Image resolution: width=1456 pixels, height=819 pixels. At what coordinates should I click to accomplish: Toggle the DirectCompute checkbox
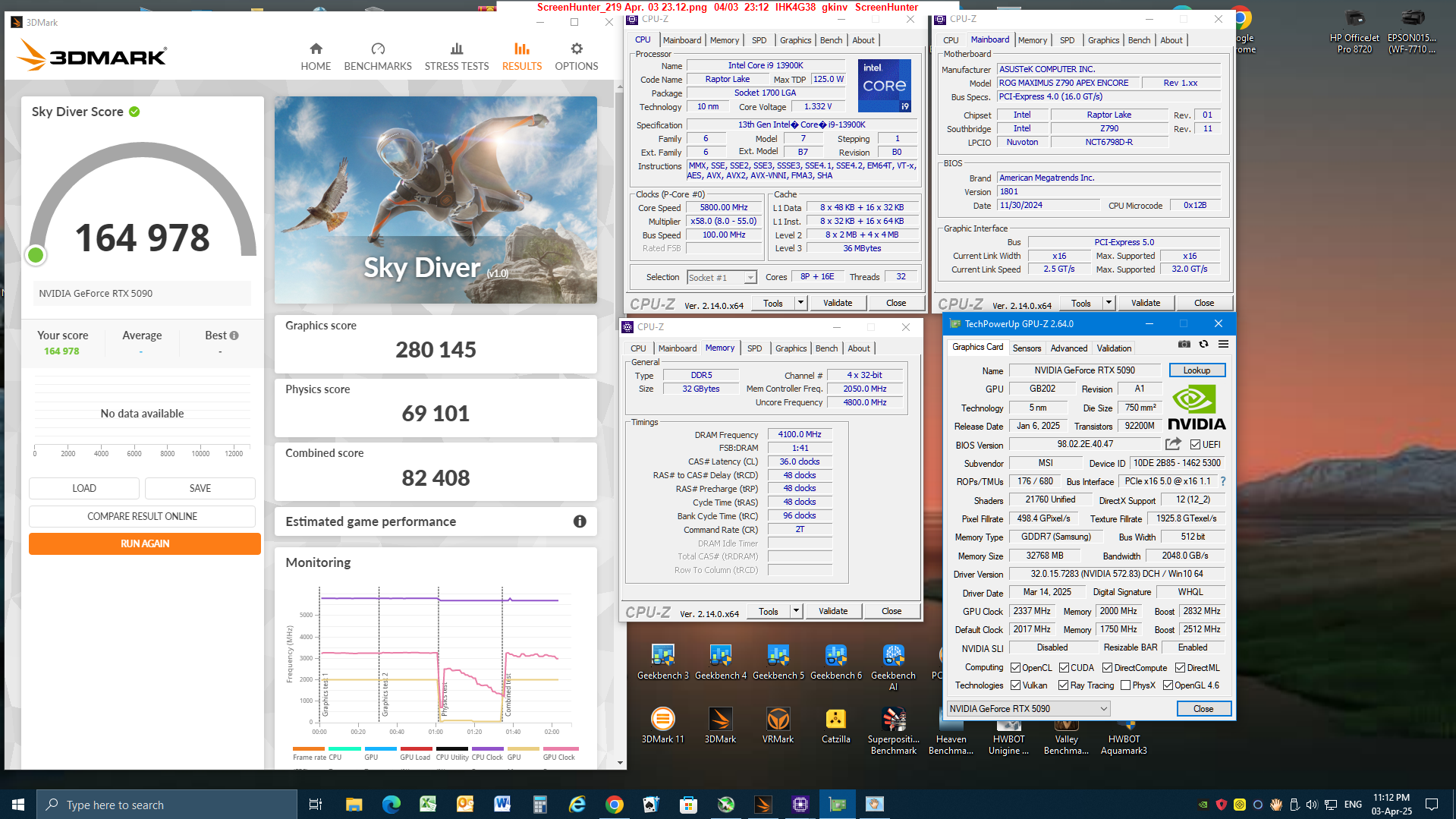1107,668
